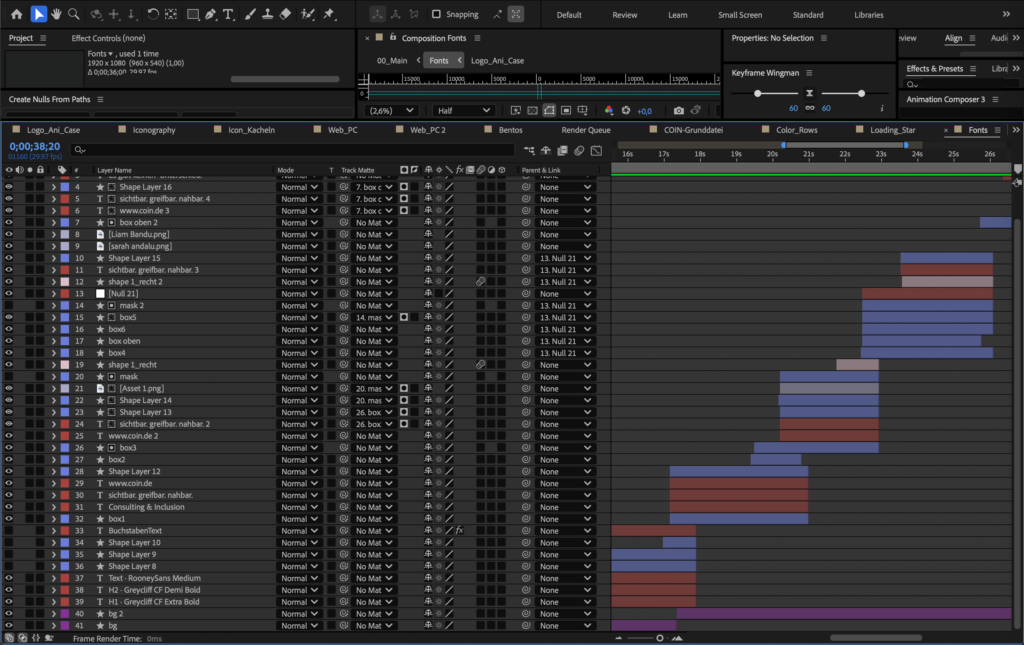Screen dimensions: 1024x645
Task: Switch to the Render Queue tab
Action: (x=585, y=130)
